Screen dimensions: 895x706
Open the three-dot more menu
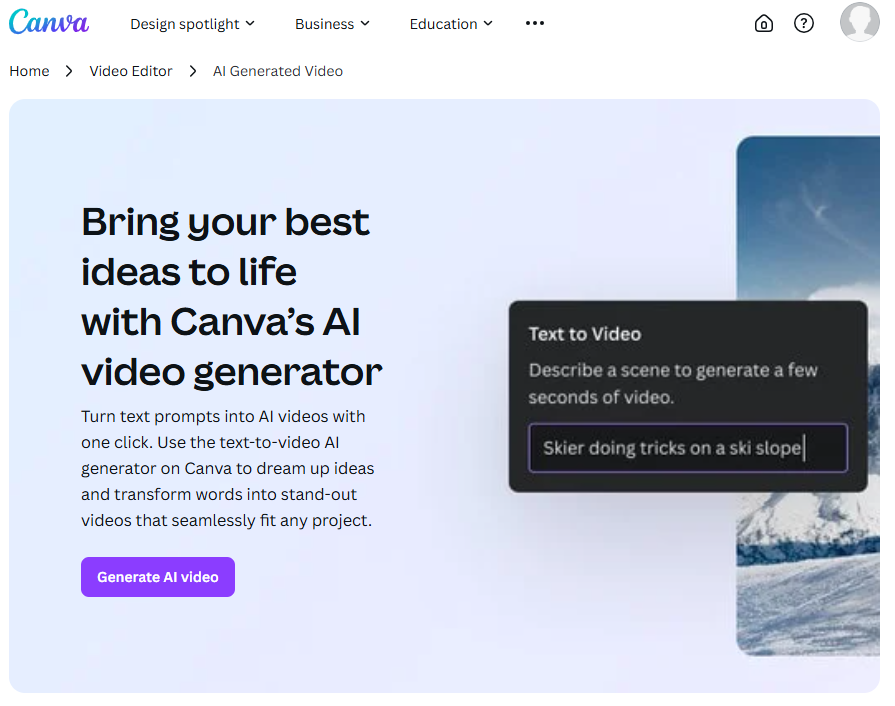(x=535, y=23)
